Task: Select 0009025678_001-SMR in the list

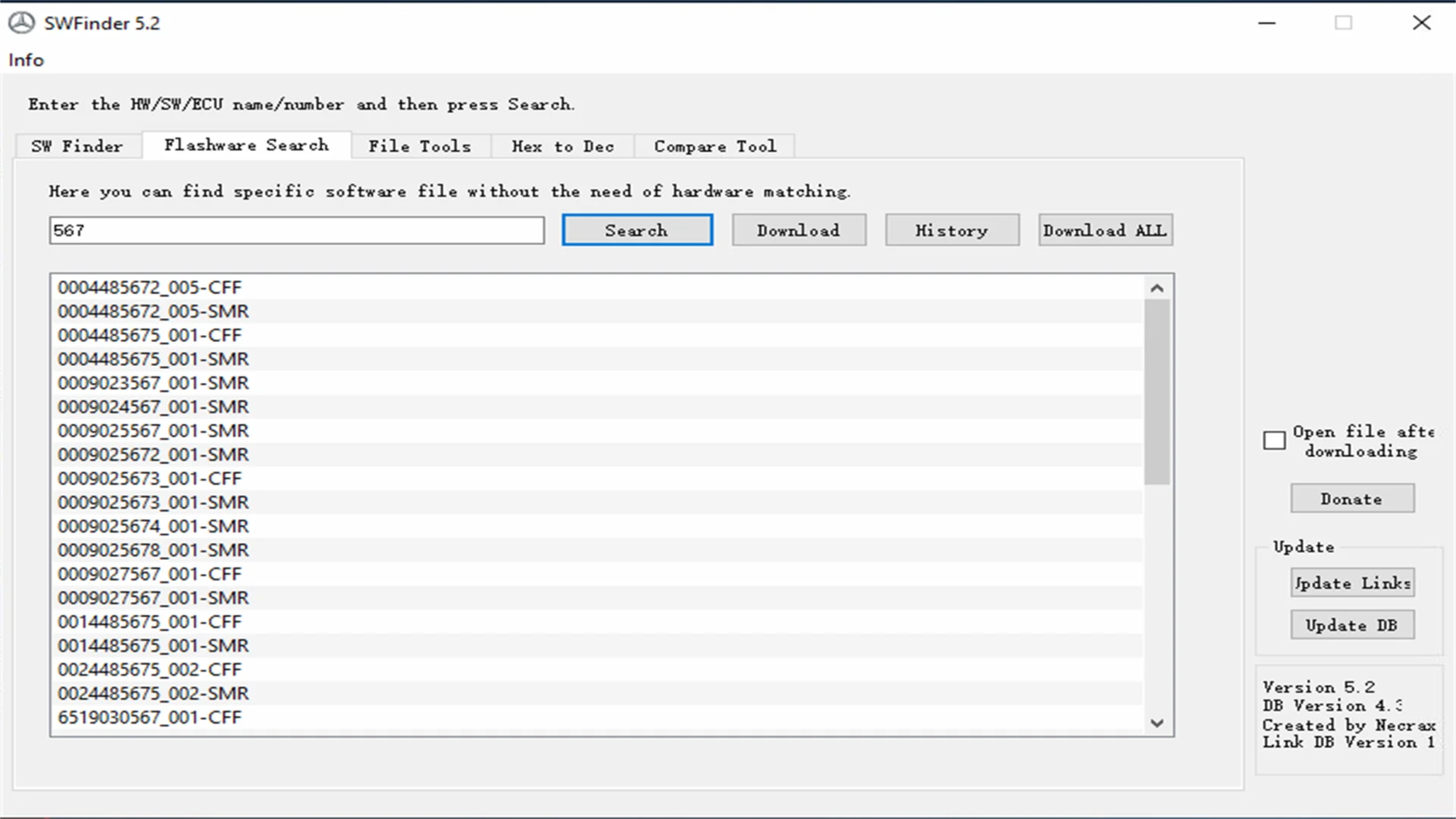Action: [597, 551]
